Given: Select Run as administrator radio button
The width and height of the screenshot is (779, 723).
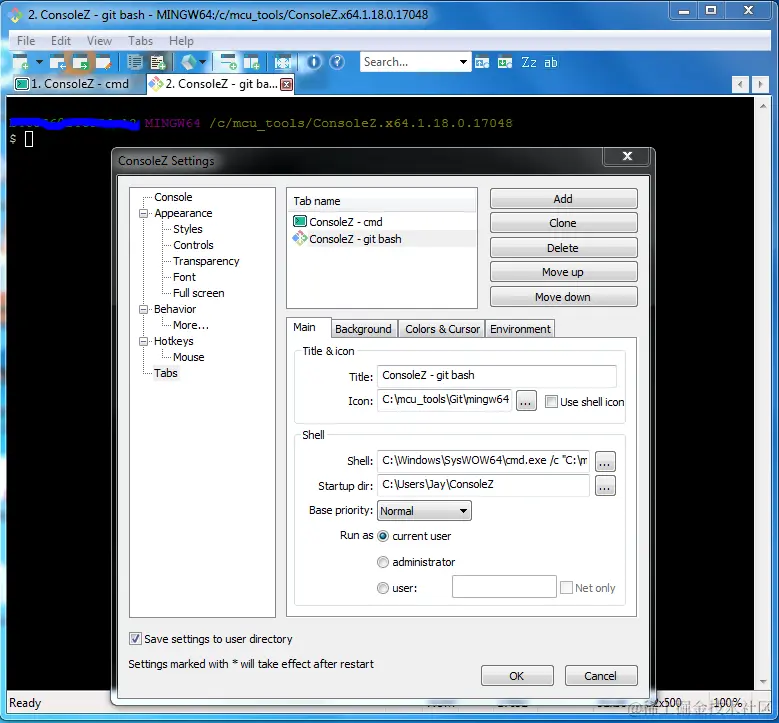Looking at the screenshot, I should [x=383, y=562].
